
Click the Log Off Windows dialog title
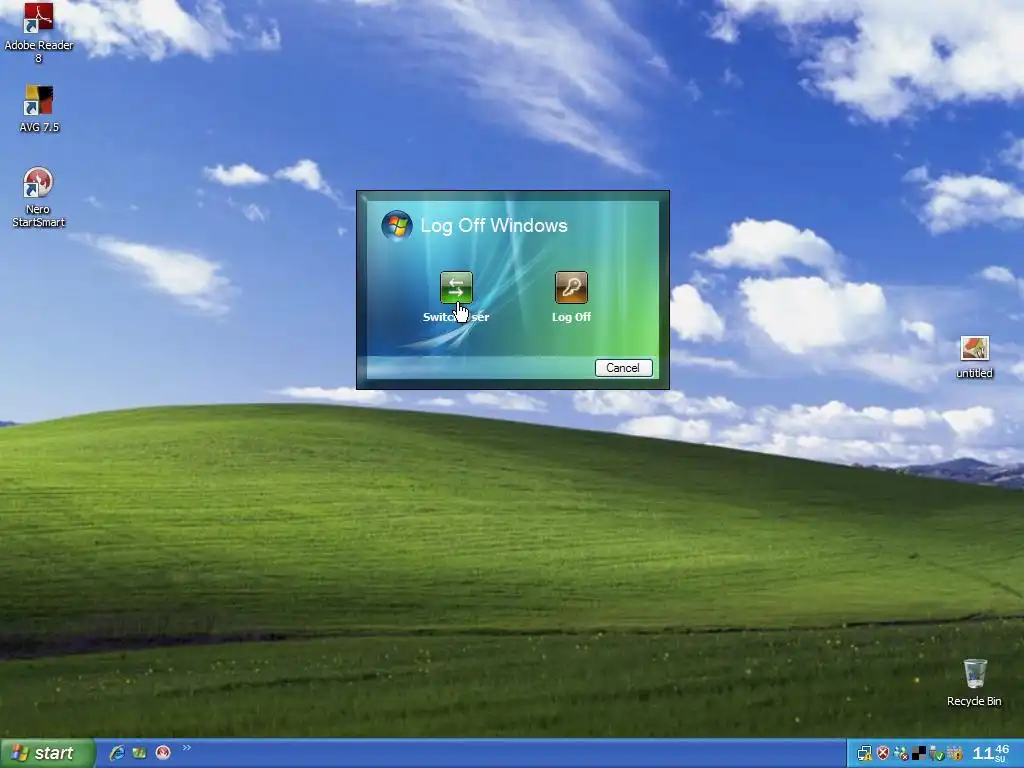494,225
